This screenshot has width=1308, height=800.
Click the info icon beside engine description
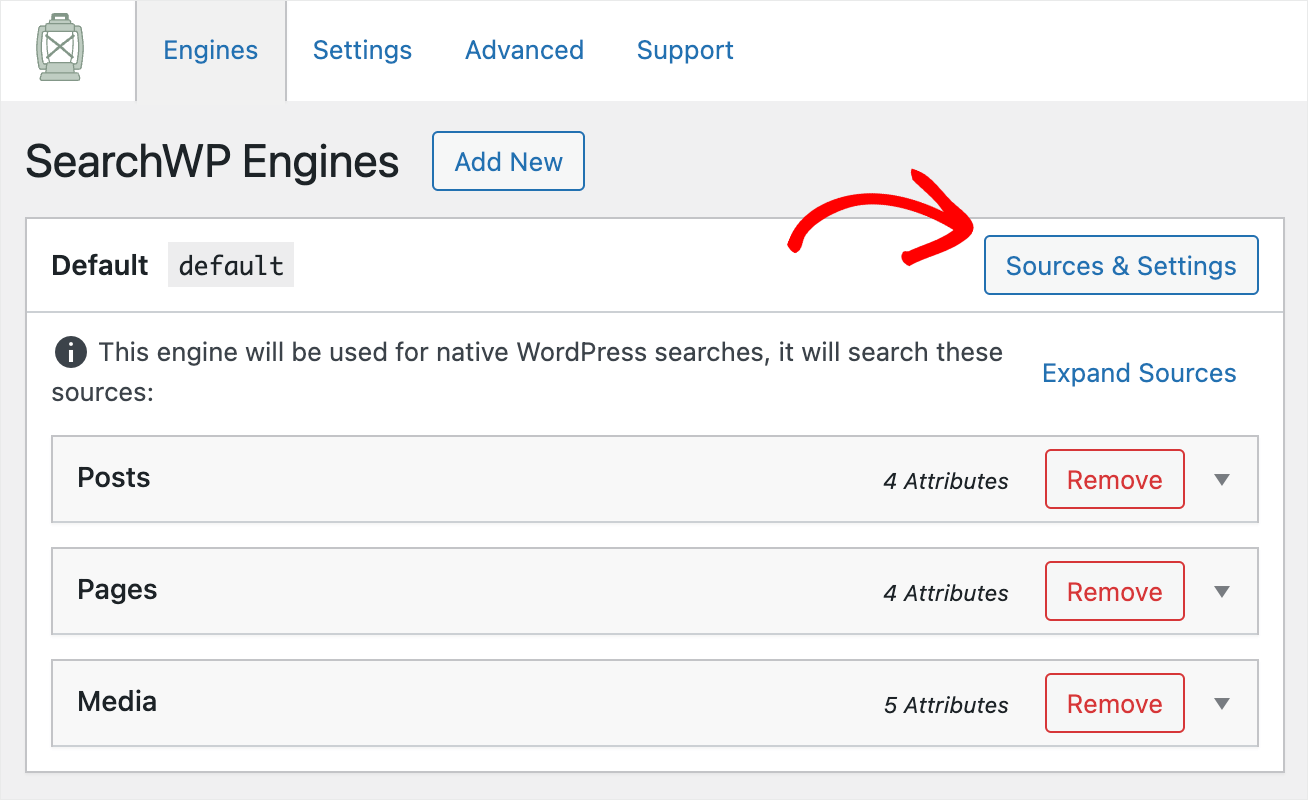pos(70,353)
